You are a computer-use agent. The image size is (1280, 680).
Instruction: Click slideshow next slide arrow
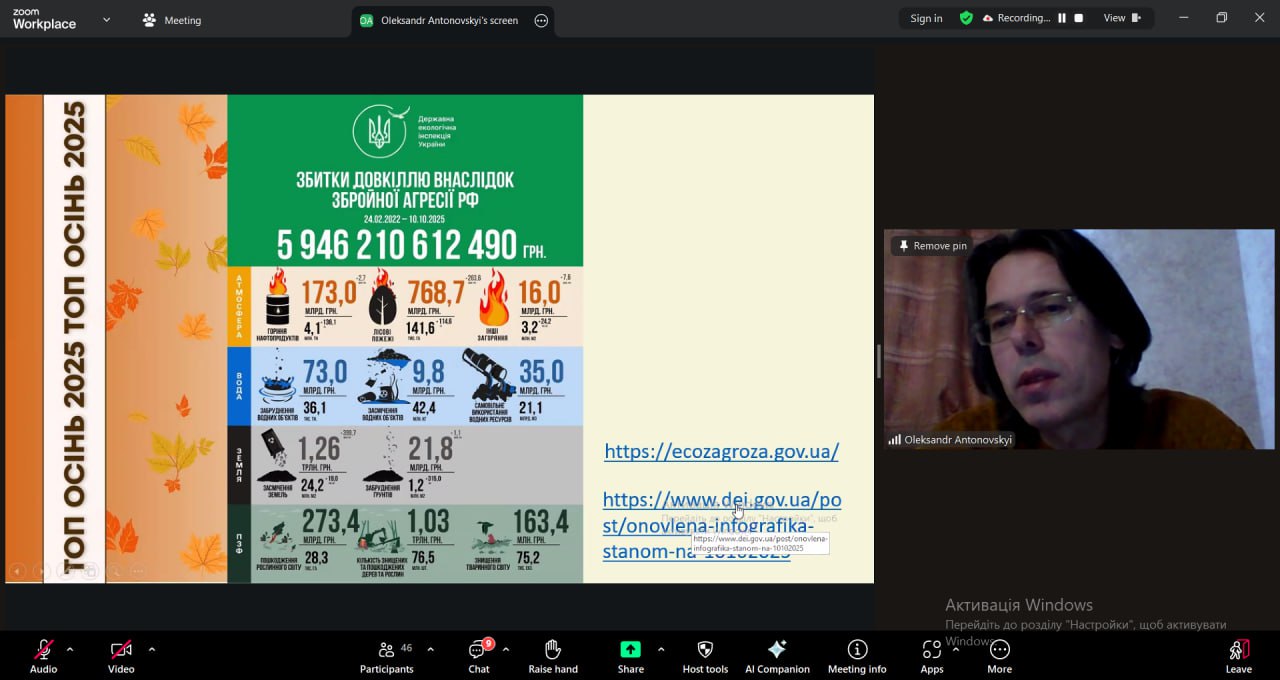[42, 571]
